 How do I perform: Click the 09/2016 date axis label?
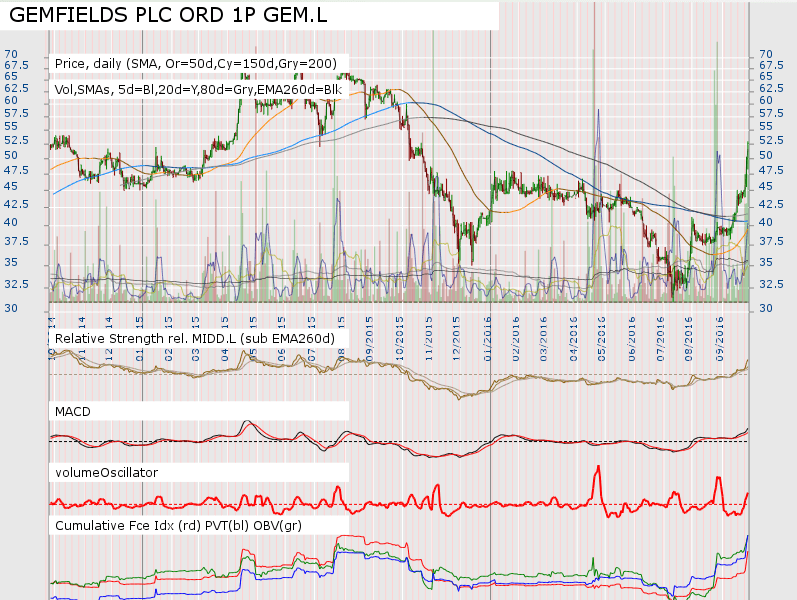tap(719, 339)
